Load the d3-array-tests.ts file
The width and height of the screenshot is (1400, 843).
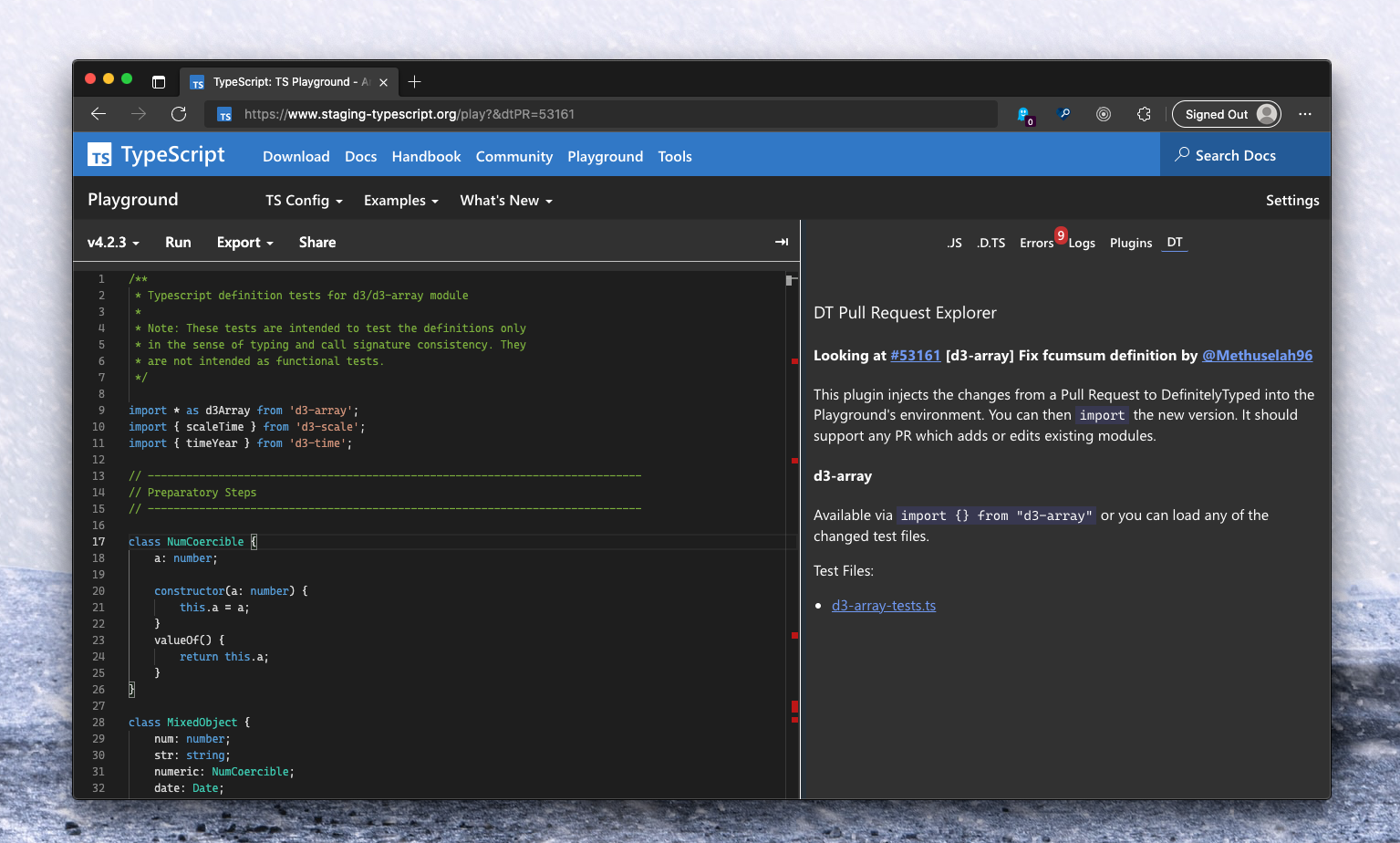pyautogui.click(x=884, y=606)
